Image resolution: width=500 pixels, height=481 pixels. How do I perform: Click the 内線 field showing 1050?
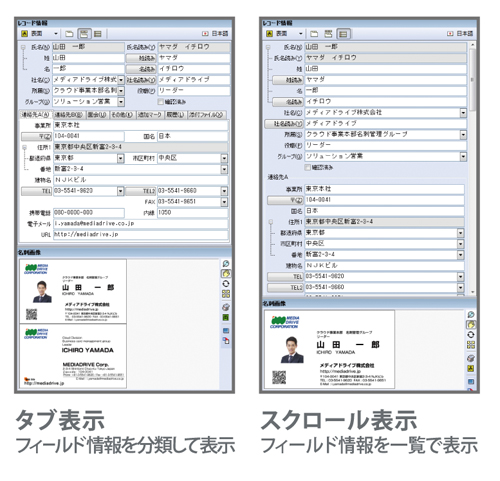pyautogui.click(x=193, y=213)
